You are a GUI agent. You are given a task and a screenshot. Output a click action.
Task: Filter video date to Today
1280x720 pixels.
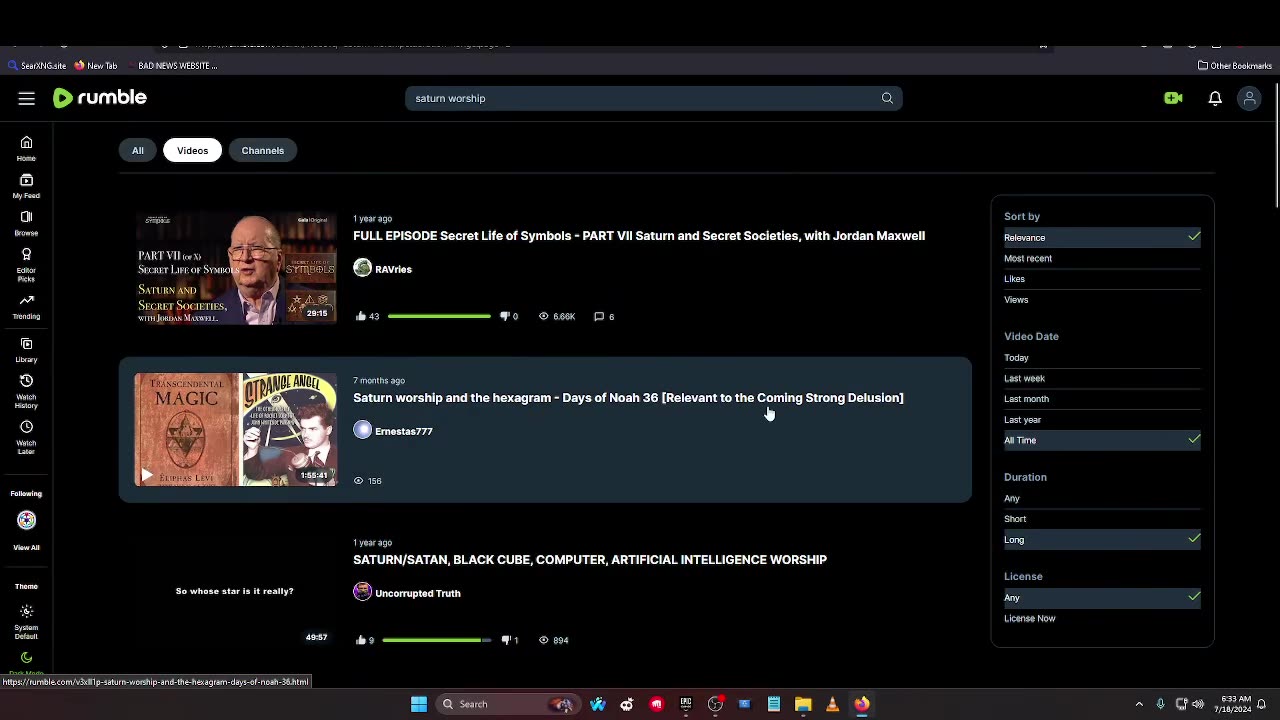1102,357
